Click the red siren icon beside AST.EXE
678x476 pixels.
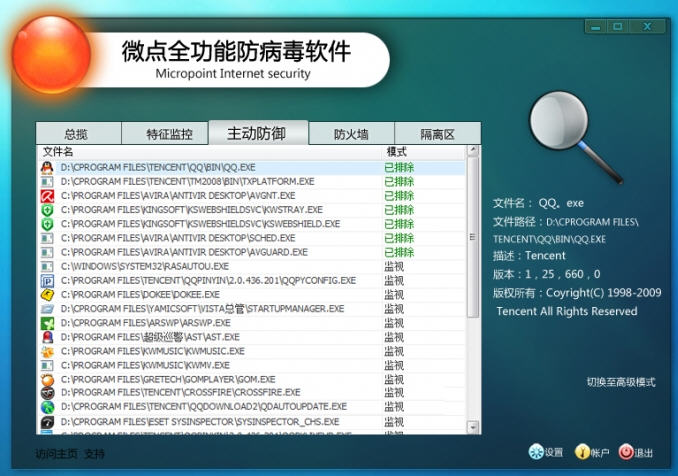[x=47, y=337]
